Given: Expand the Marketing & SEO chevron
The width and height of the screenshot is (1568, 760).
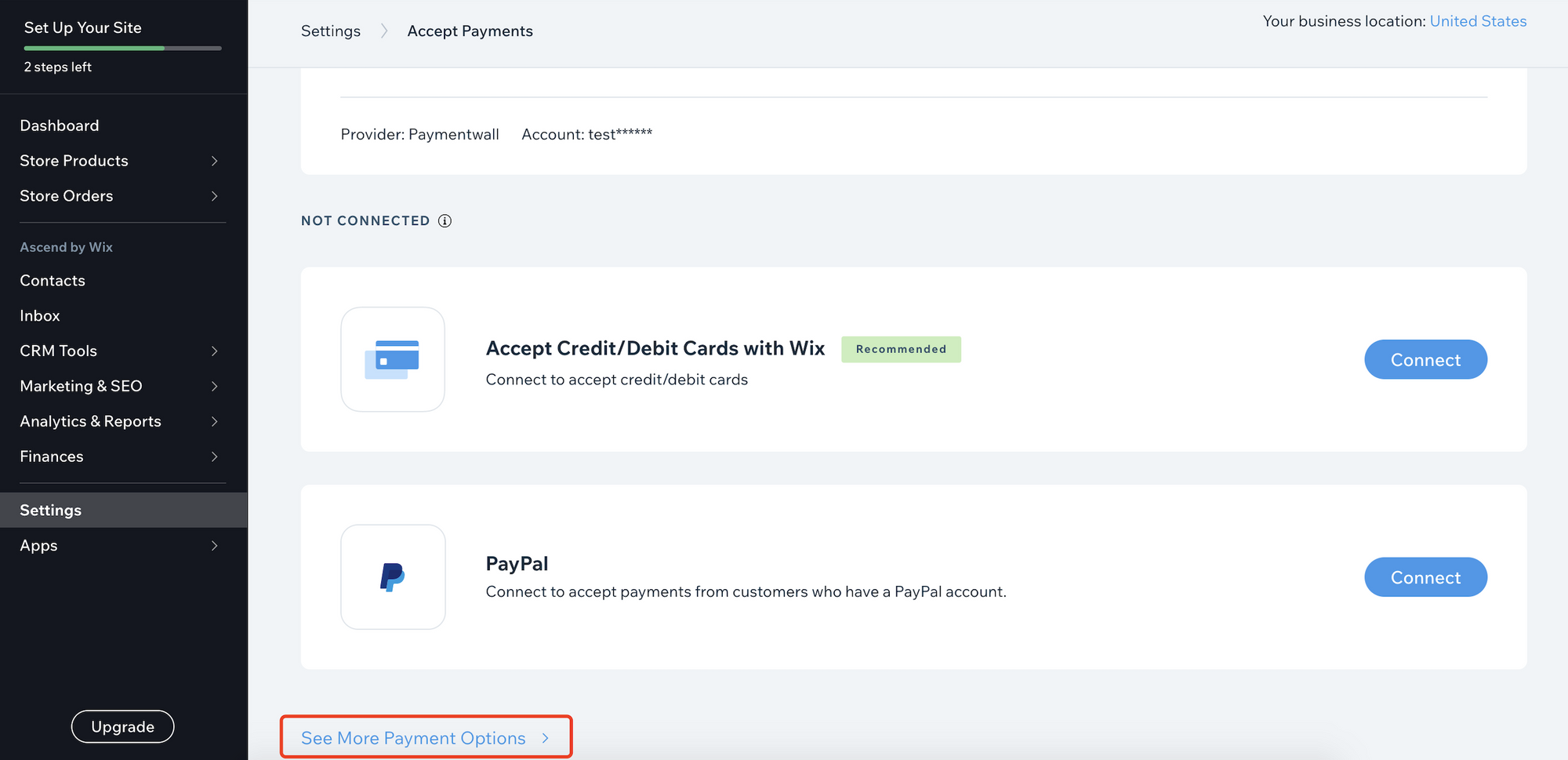Looking at the screenshot, I should tap(214, 387).
